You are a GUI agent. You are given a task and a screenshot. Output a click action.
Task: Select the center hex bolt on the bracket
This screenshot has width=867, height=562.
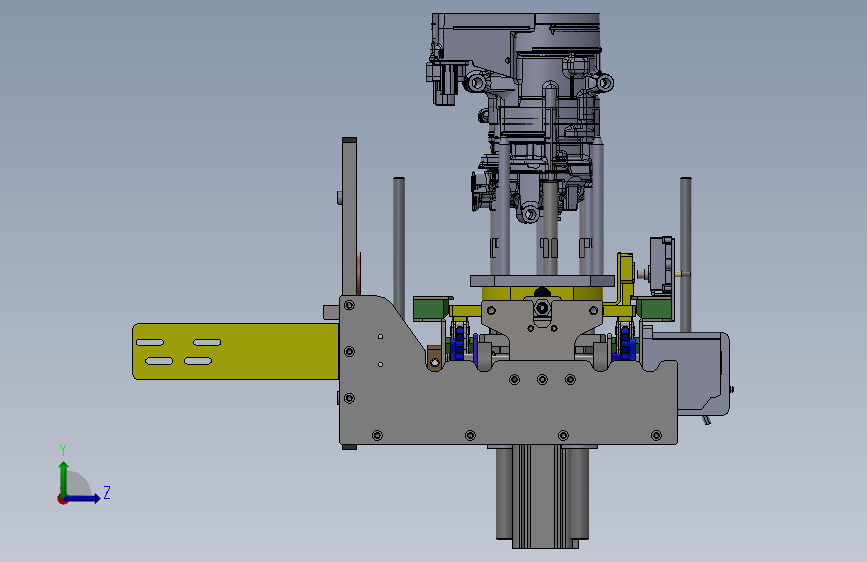(542, 308)
